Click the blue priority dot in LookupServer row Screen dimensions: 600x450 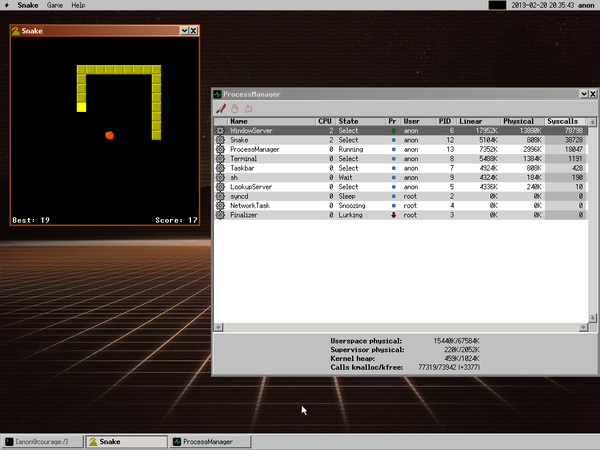click(393, 187)
